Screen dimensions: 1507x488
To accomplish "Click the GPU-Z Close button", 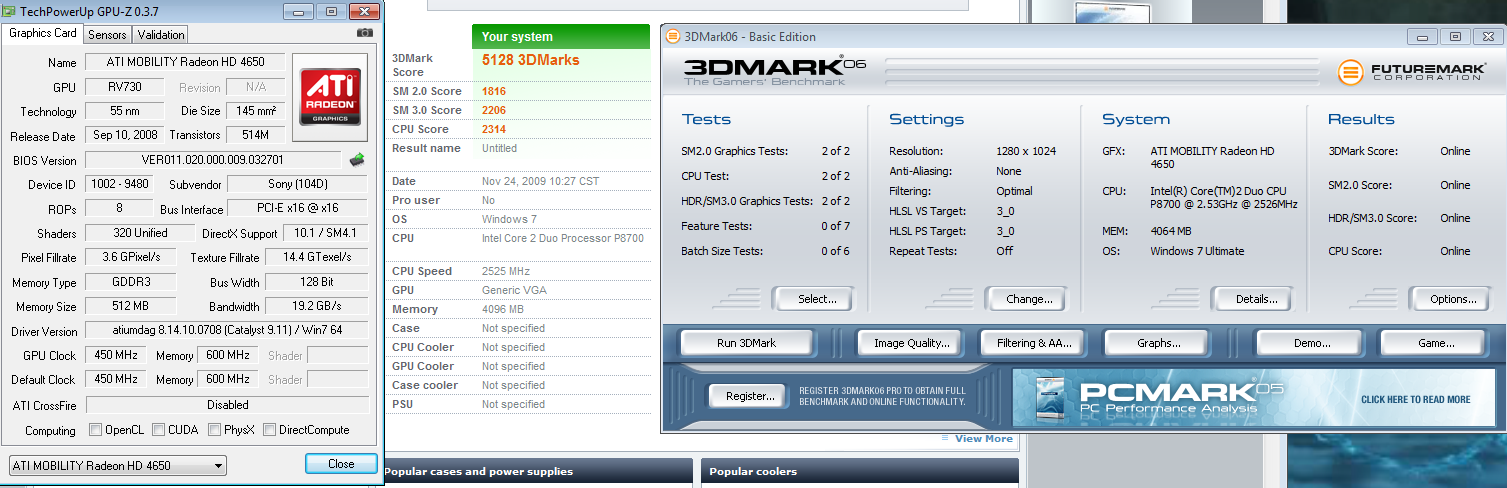I will pos(341,464).
